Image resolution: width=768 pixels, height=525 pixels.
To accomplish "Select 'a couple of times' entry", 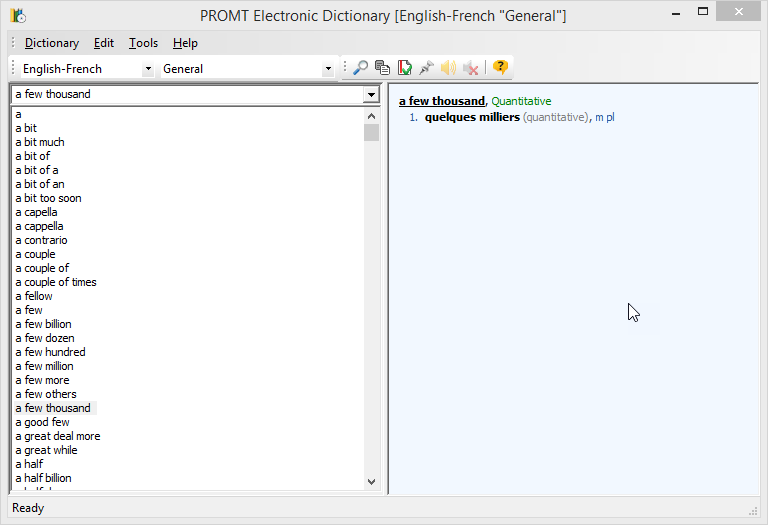I will 56,282.
